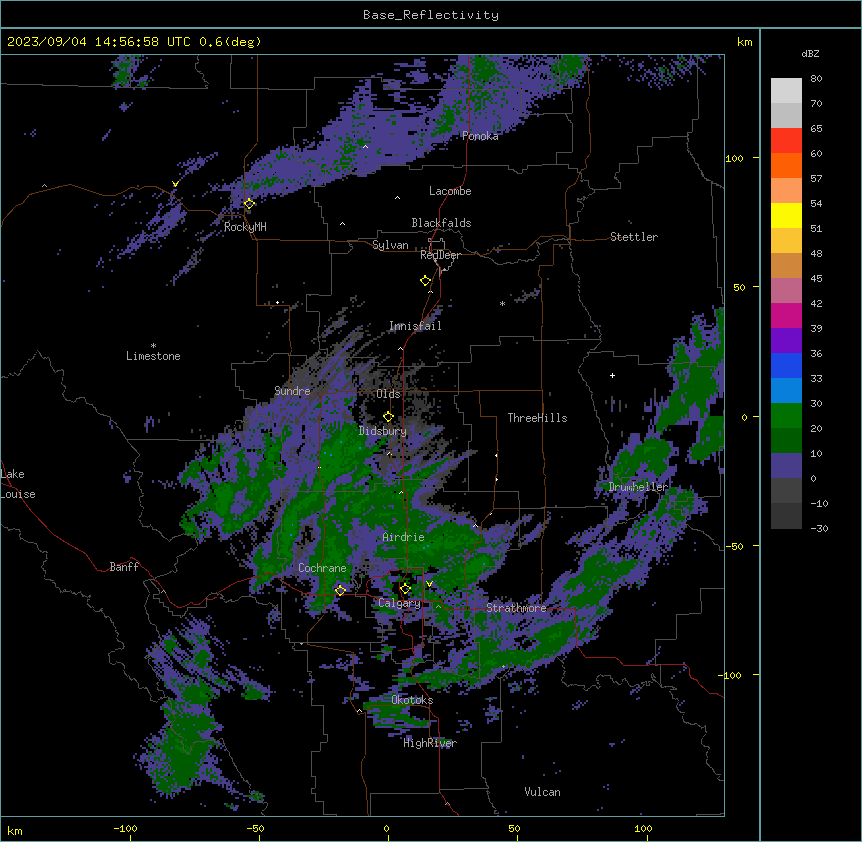Select the 80 dBZ light gray swatch
862x842 pixels.
(786, 91)
